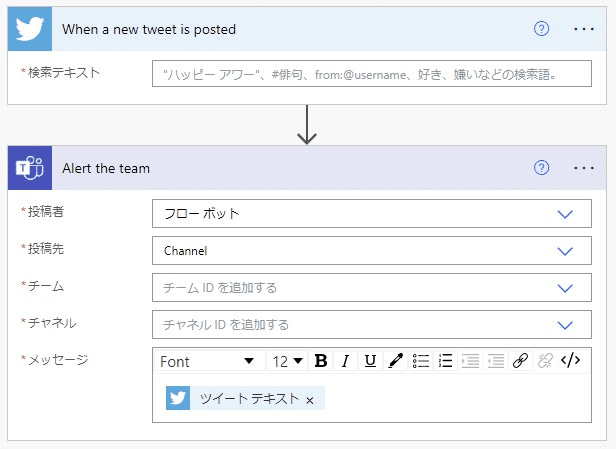Click the チーム field label
616x449 pixels.
(46, 286)
